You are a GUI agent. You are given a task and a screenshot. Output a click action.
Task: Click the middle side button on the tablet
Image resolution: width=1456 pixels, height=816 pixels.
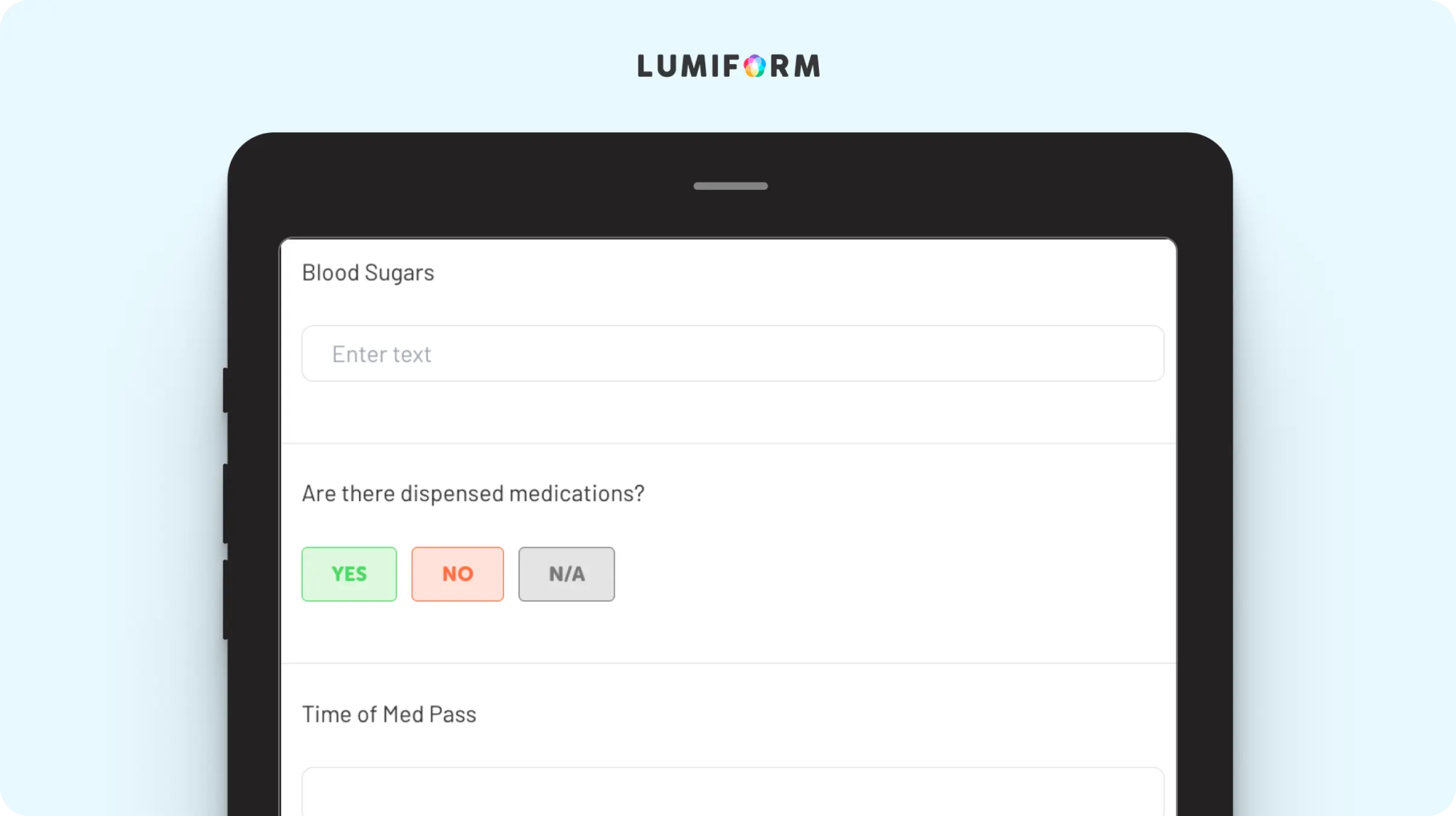tap(225, 503)
